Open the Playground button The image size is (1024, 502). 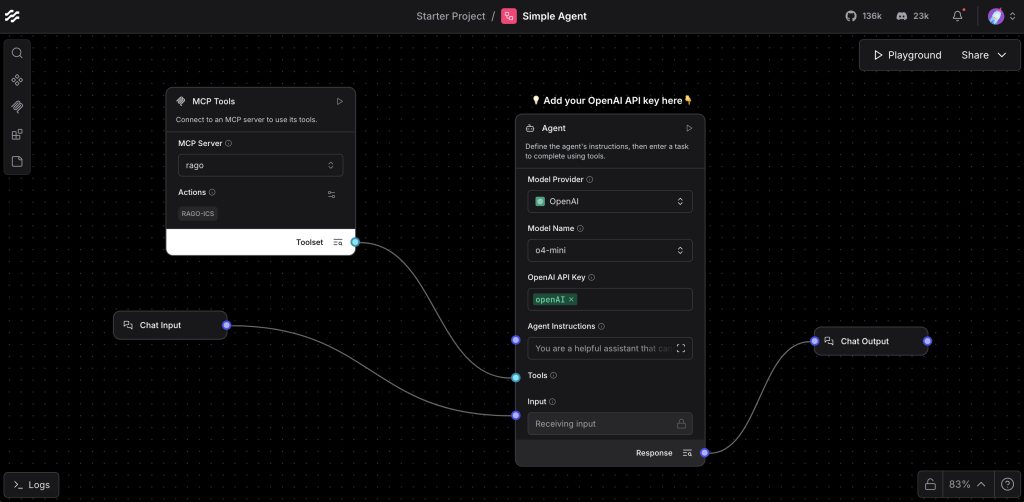(x=907, y=55)
